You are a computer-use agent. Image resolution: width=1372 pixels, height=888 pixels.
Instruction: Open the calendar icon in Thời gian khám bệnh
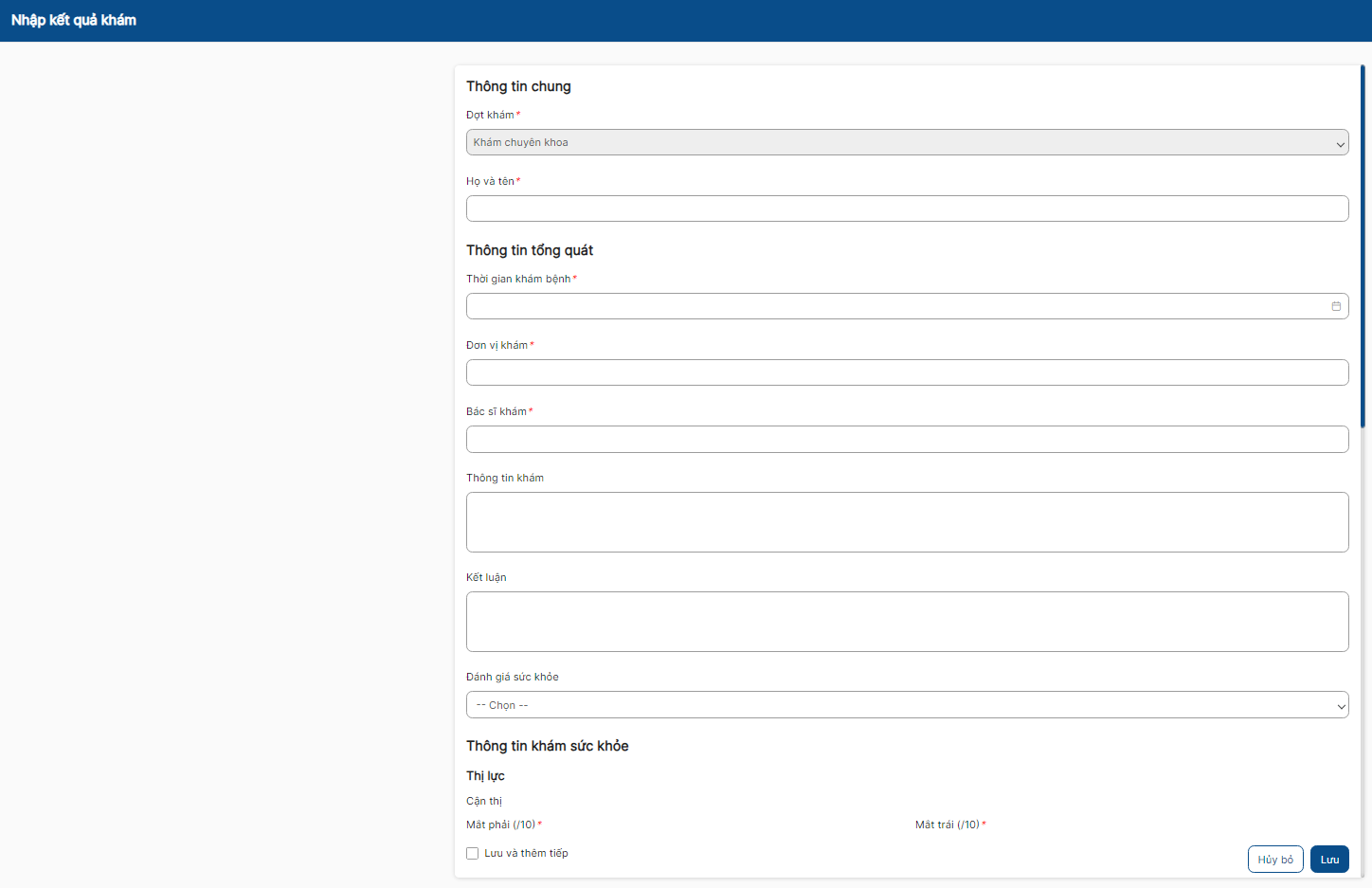[x=1336, y=306]
